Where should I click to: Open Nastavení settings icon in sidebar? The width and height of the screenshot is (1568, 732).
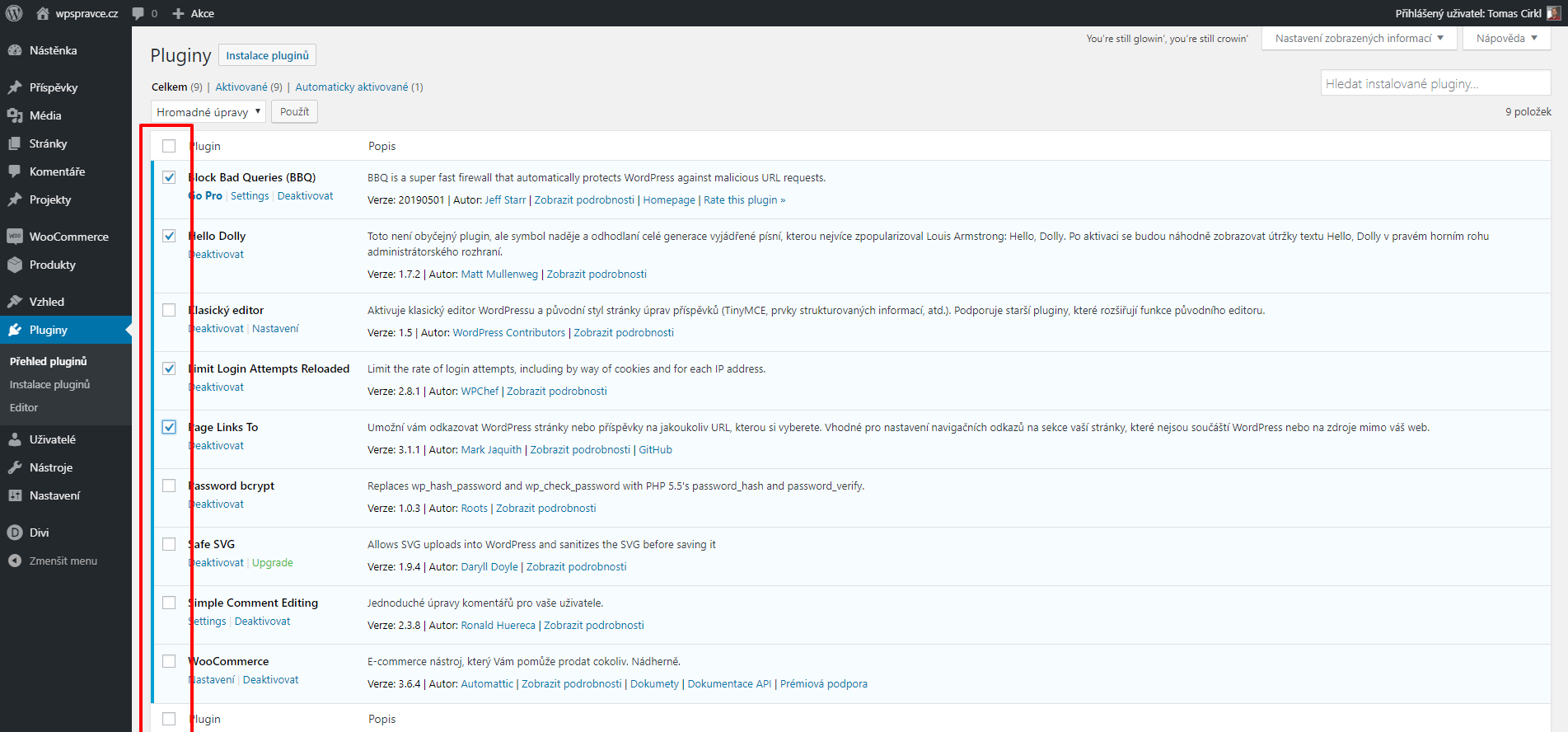(15, 495)
